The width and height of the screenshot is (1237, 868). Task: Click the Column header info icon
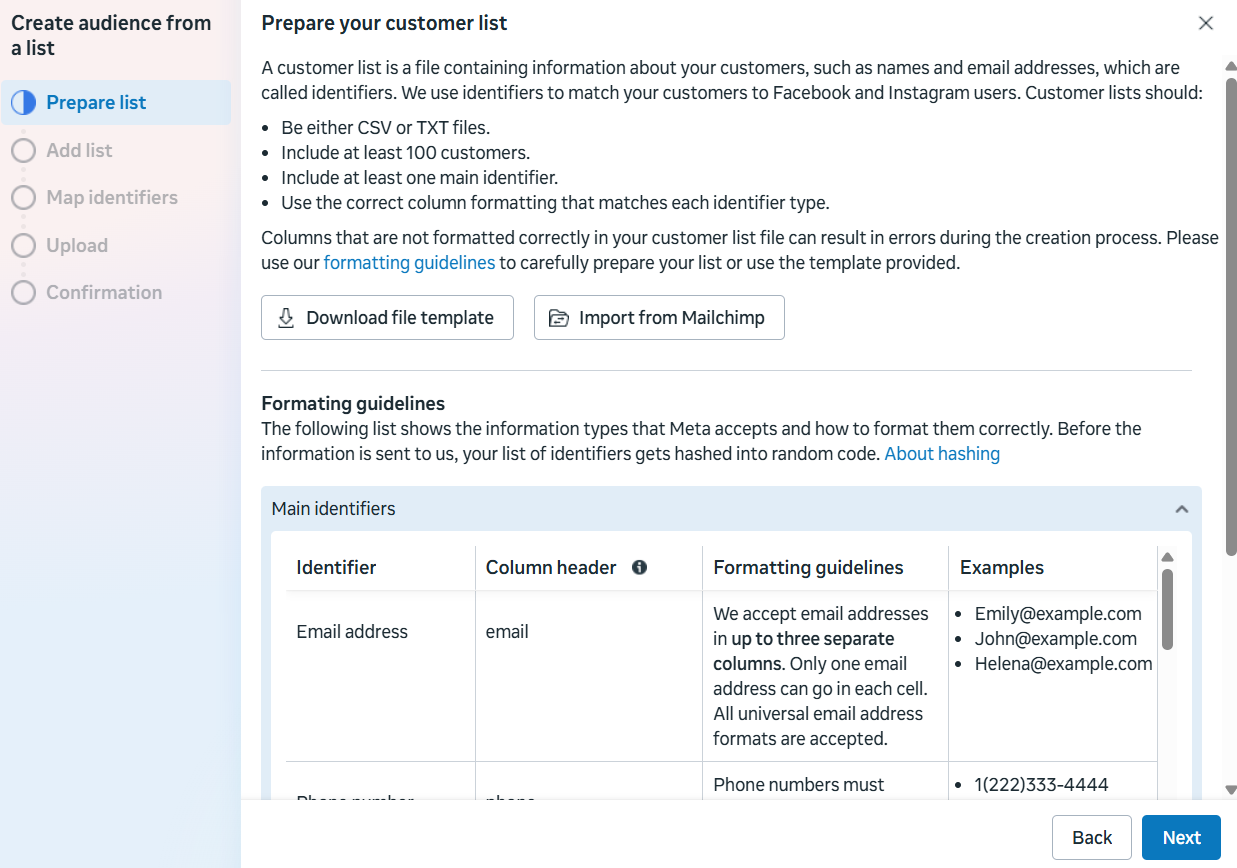coord(640,567)
